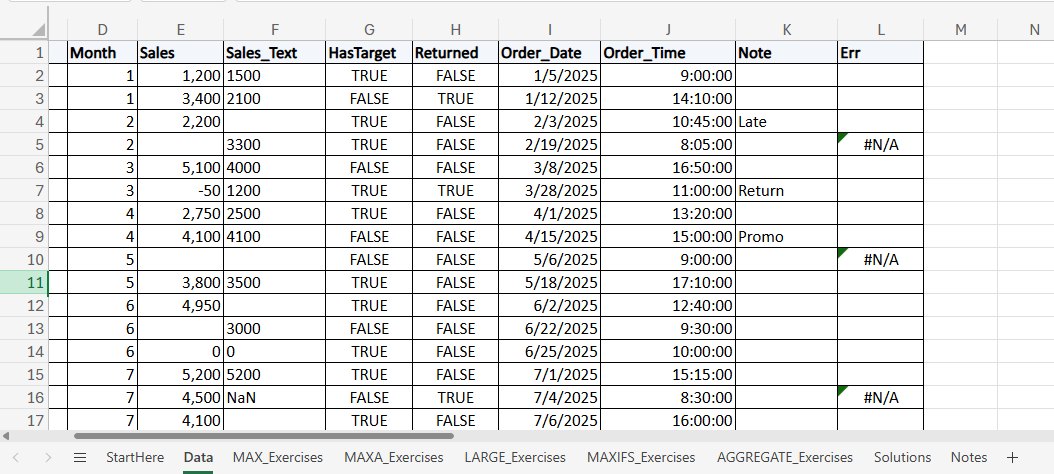Select row 11 header

pos(34,282)
